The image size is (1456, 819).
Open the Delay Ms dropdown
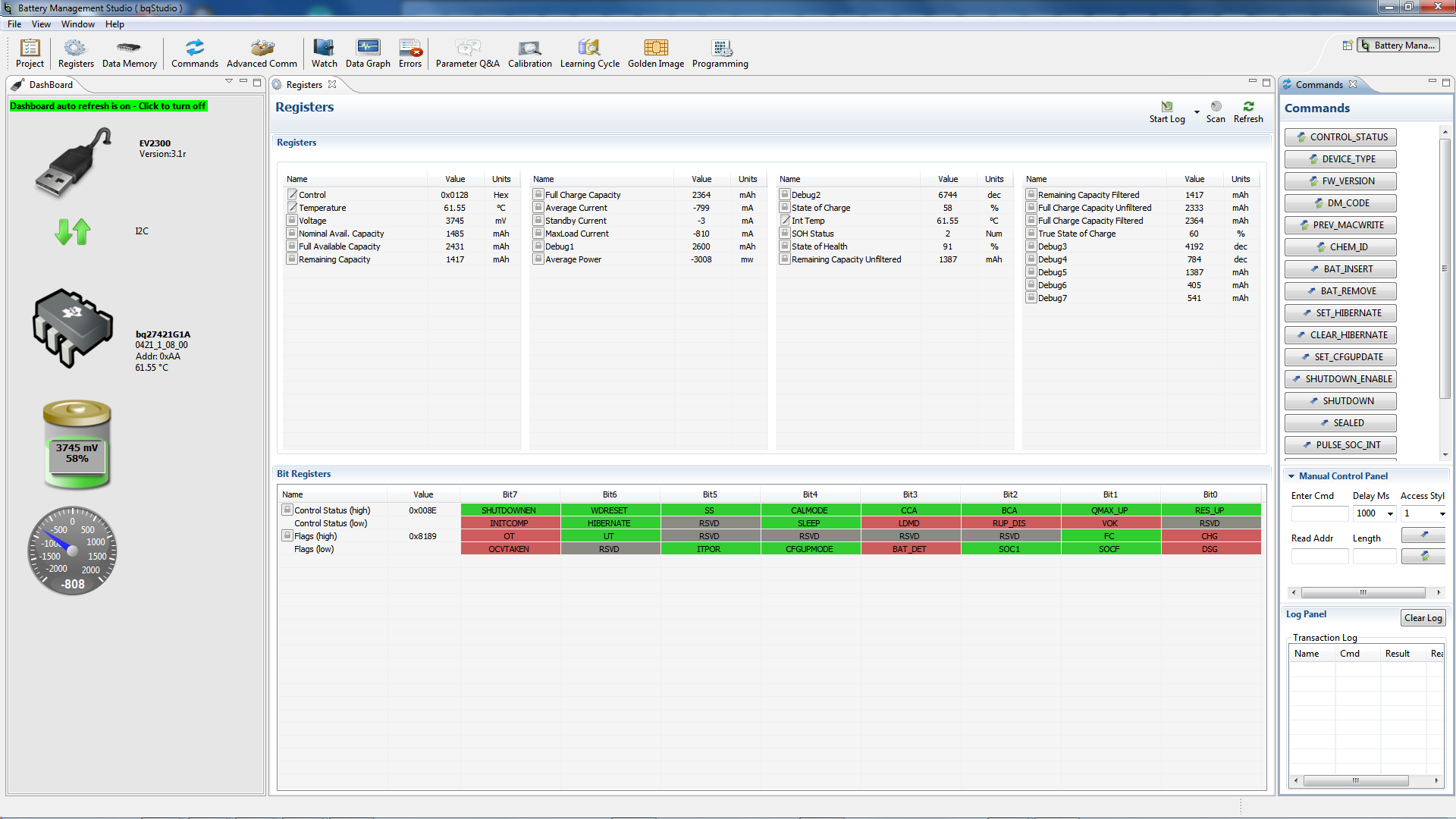(x=1390, y=514)
